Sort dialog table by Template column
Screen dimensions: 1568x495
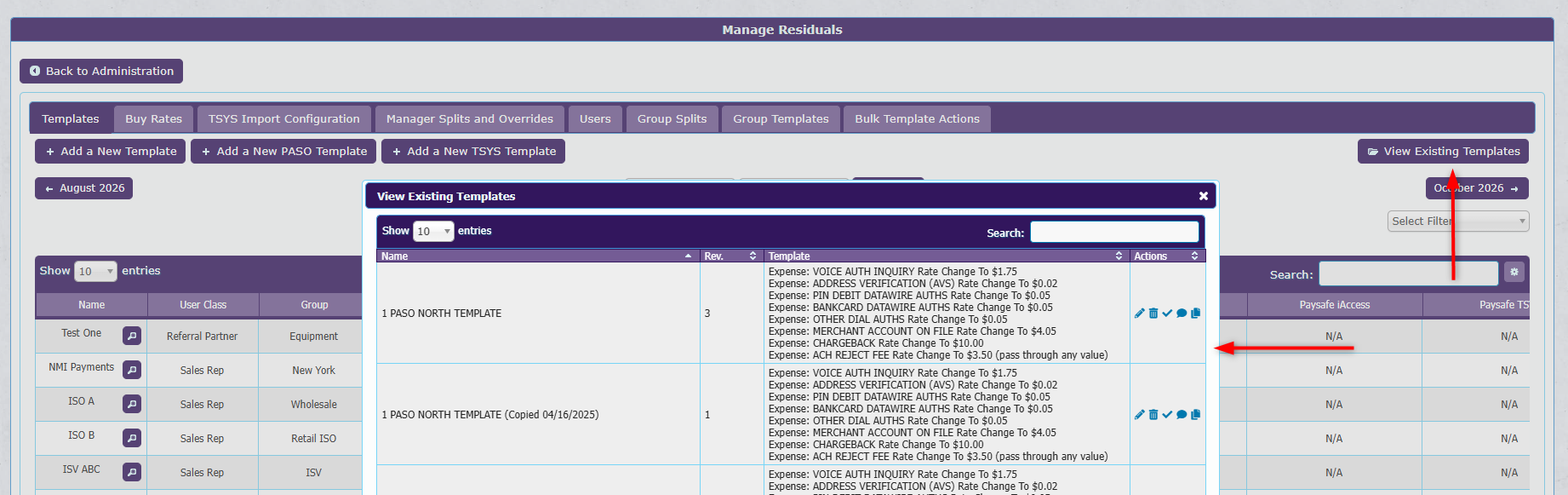[x=947, y=256]
